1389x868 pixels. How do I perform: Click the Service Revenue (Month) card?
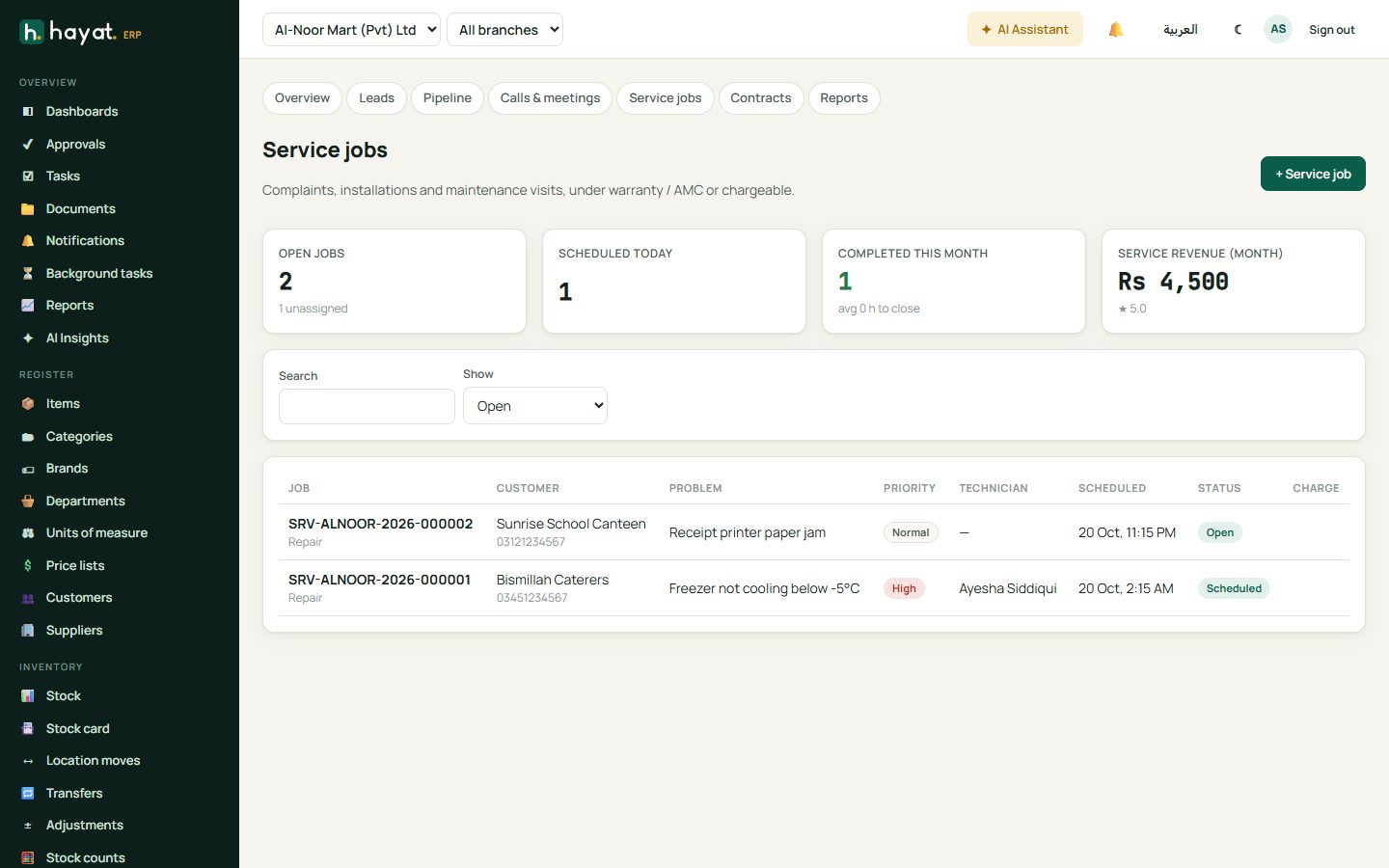coord(1234,282)
